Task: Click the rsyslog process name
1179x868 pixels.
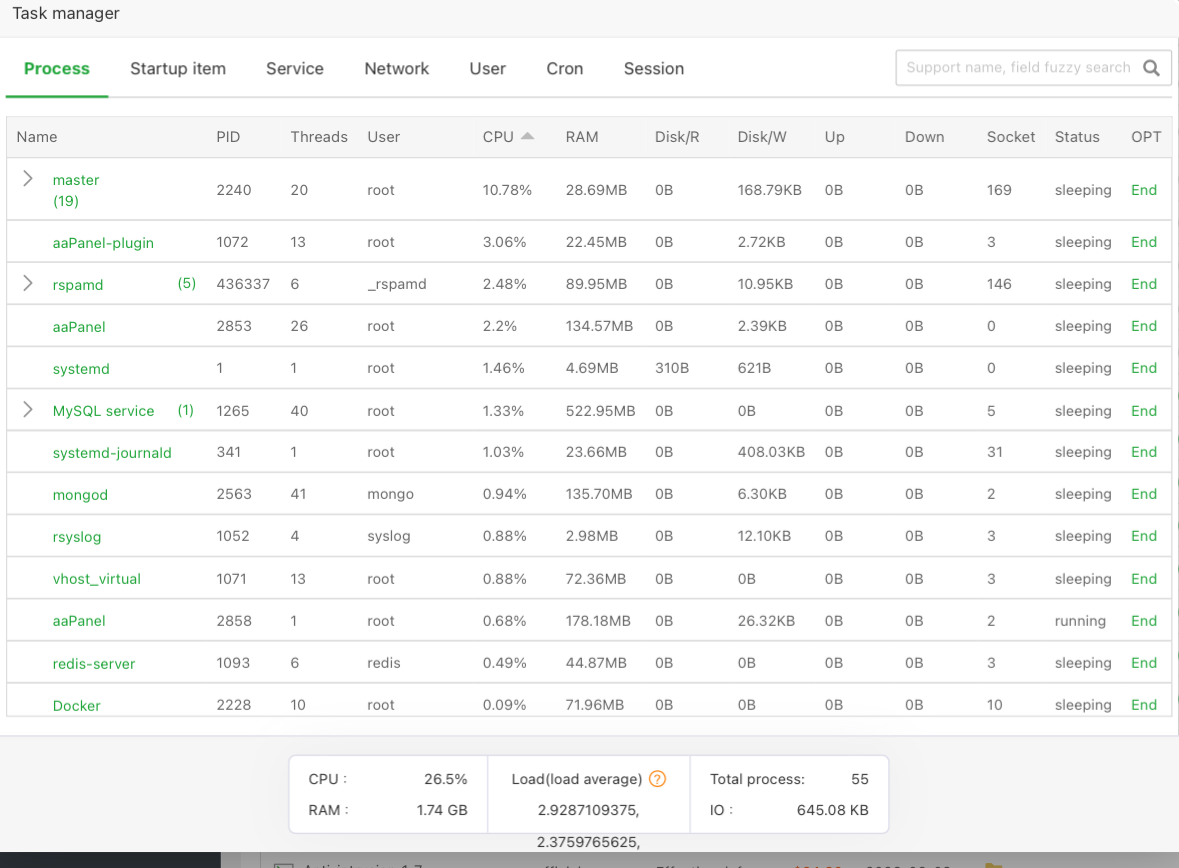Action: pos(77,537)
